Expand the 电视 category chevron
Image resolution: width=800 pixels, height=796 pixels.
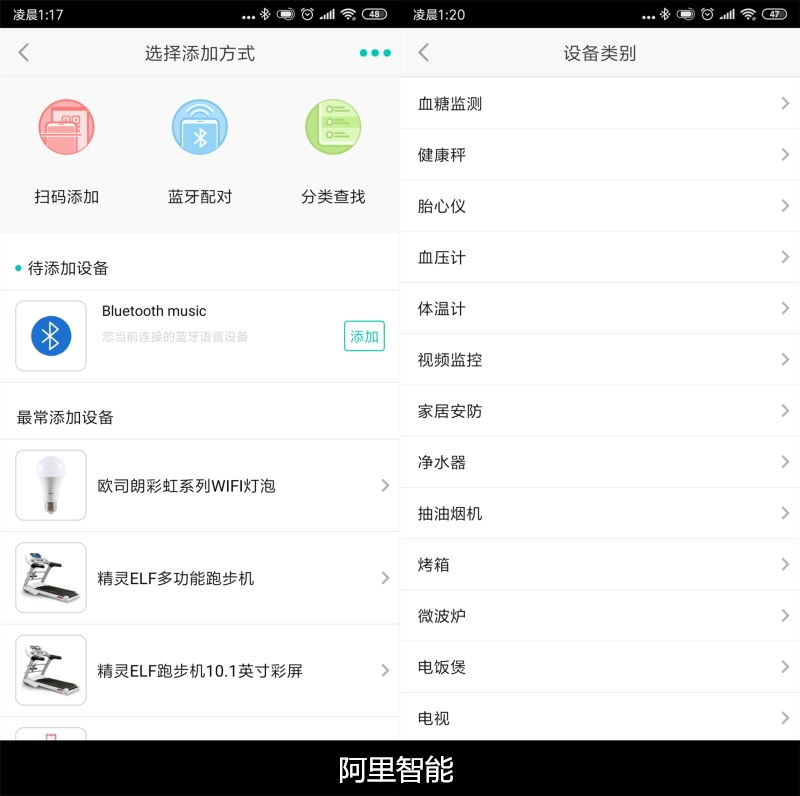pyautogui.click(x=786, y=718)
